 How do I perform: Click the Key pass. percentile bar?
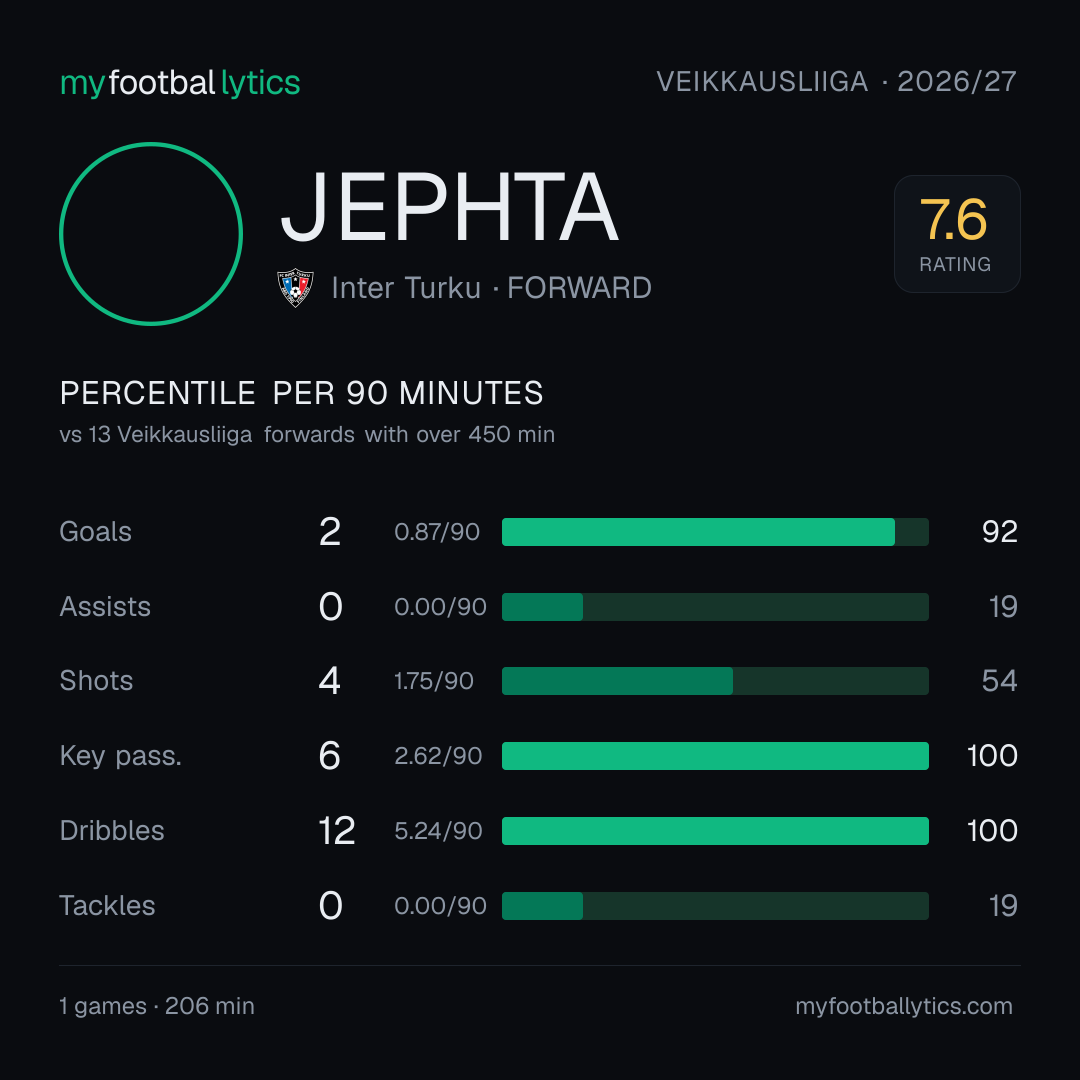(x=715, y=756)
